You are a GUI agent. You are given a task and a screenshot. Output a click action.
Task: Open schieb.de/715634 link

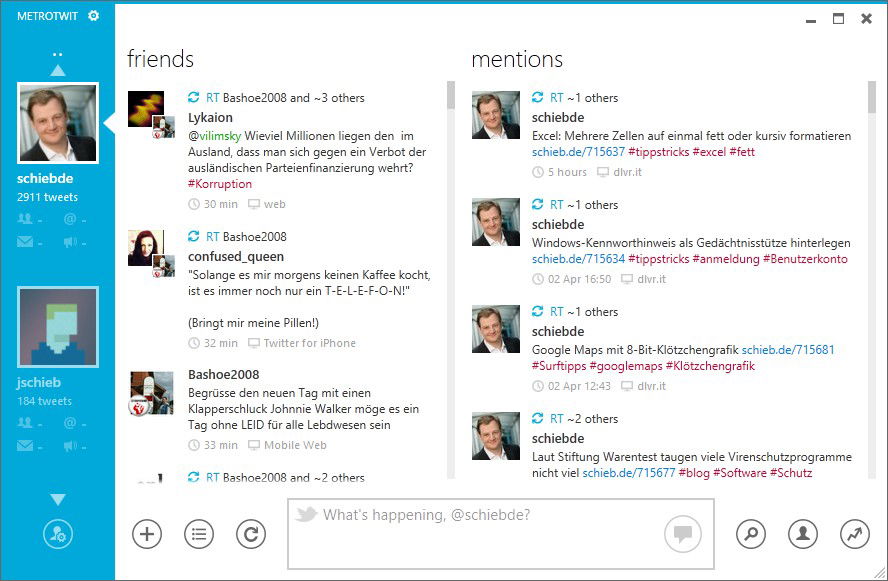coord(578,259)
